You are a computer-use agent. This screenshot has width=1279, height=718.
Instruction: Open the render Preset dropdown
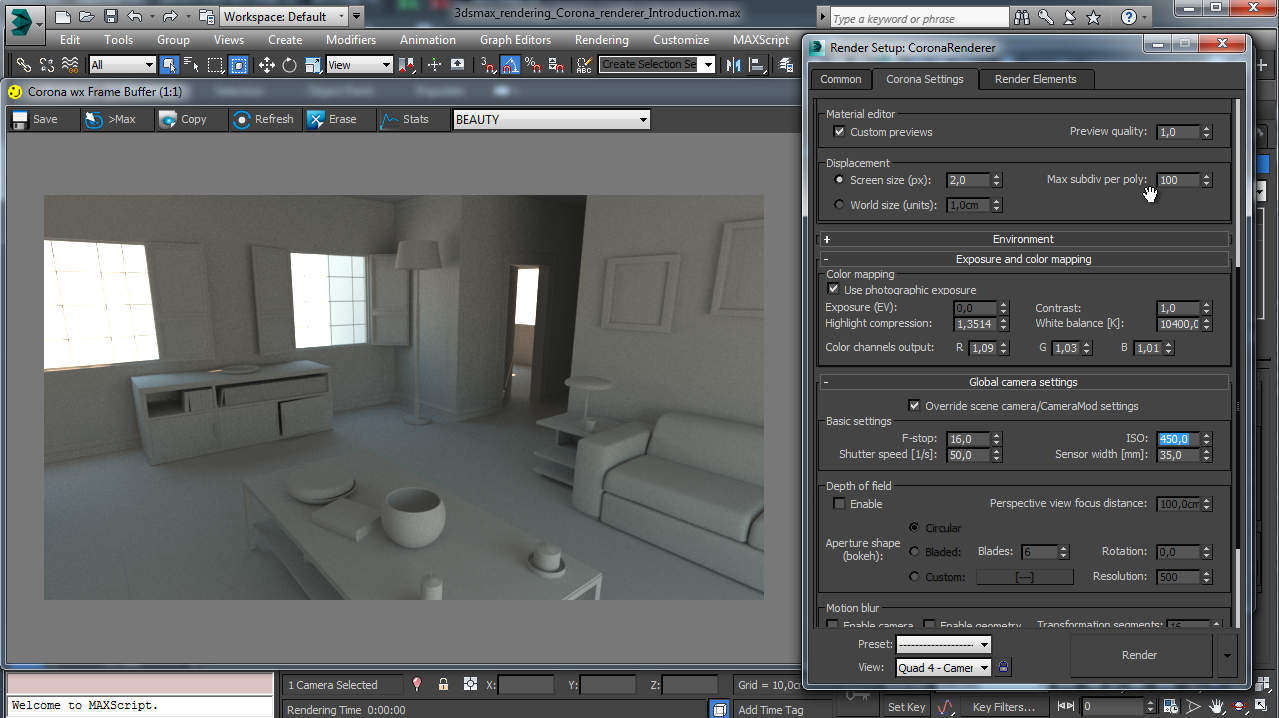pyautogui.click(x=943, y=645)
